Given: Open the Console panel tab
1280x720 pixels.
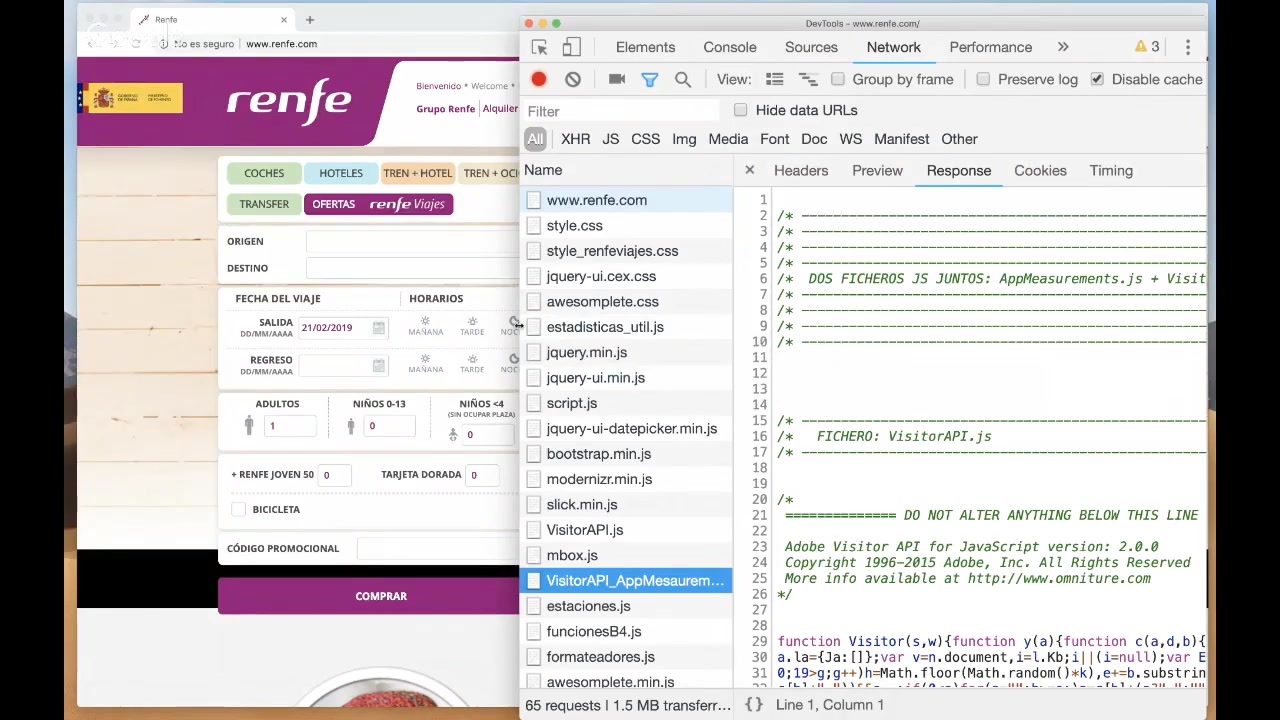Looking at the screenshot, I should [730, 47].
